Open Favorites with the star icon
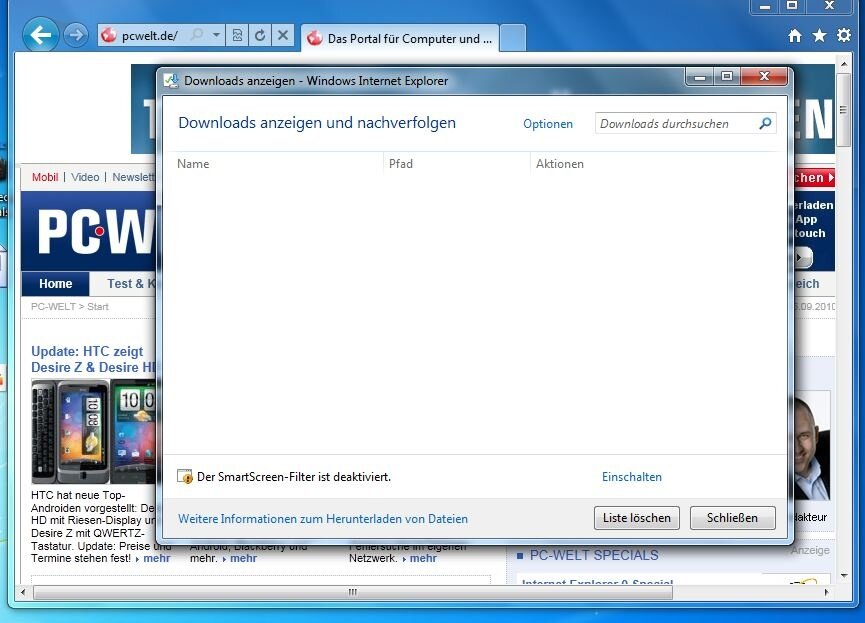Image resolution: width=865 pixels, height=623 pixels. coord(819,36)
